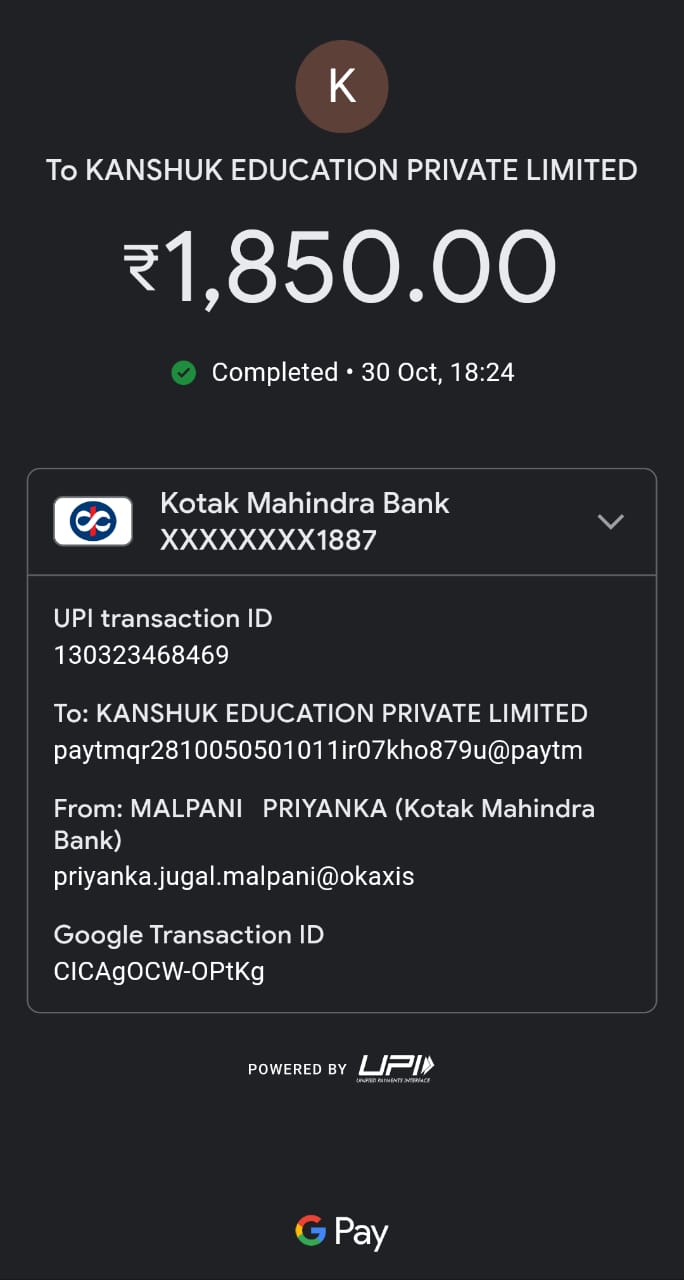
Task: Click the UPI logo at bottom
Action: (x=396, y=1068)
